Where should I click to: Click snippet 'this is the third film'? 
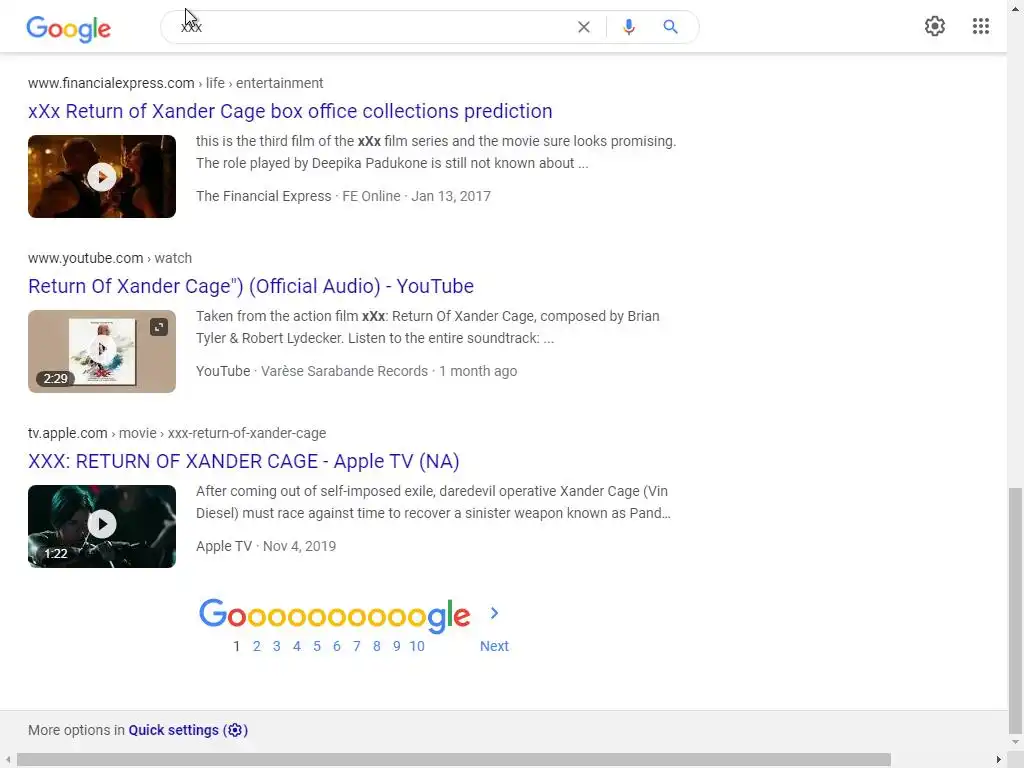[436, 152]
